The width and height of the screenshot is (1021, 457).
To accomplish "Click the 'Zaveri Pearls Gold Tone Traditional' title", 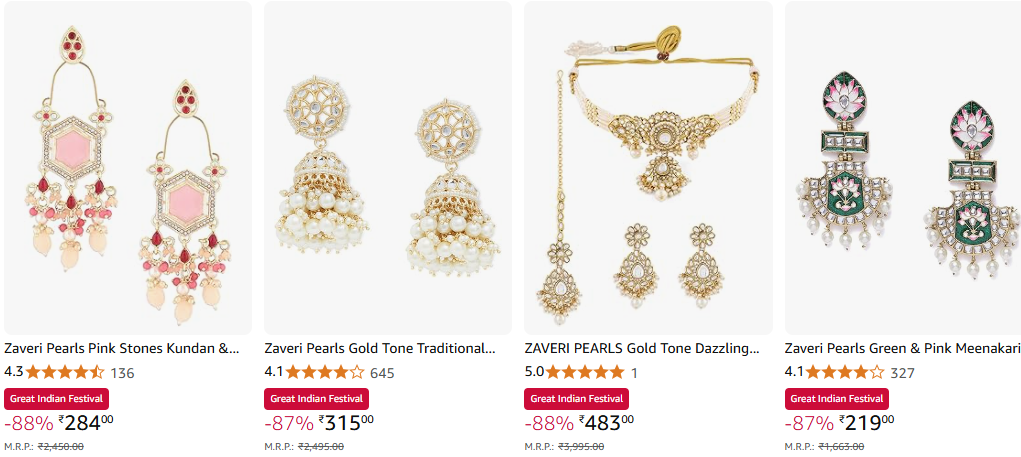I will [x=380, y=349].
